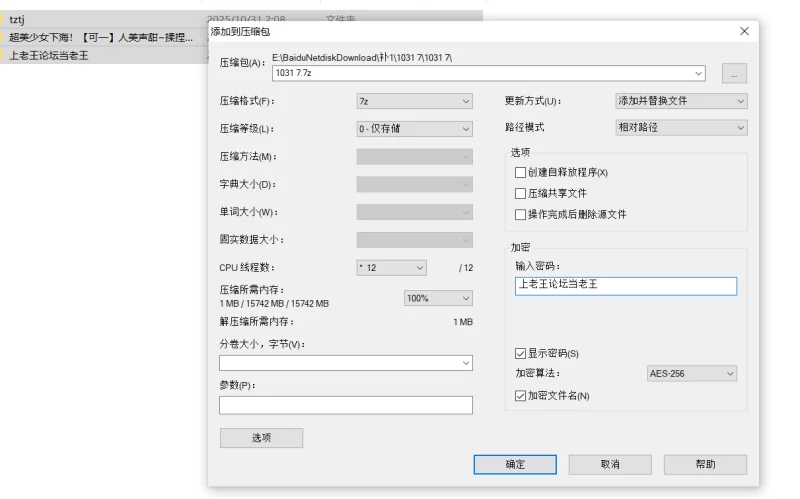Open CPU 线程数 dropdown
This screenshot has height=499, width=800.
pyautogui.click(x=391, y=268)
